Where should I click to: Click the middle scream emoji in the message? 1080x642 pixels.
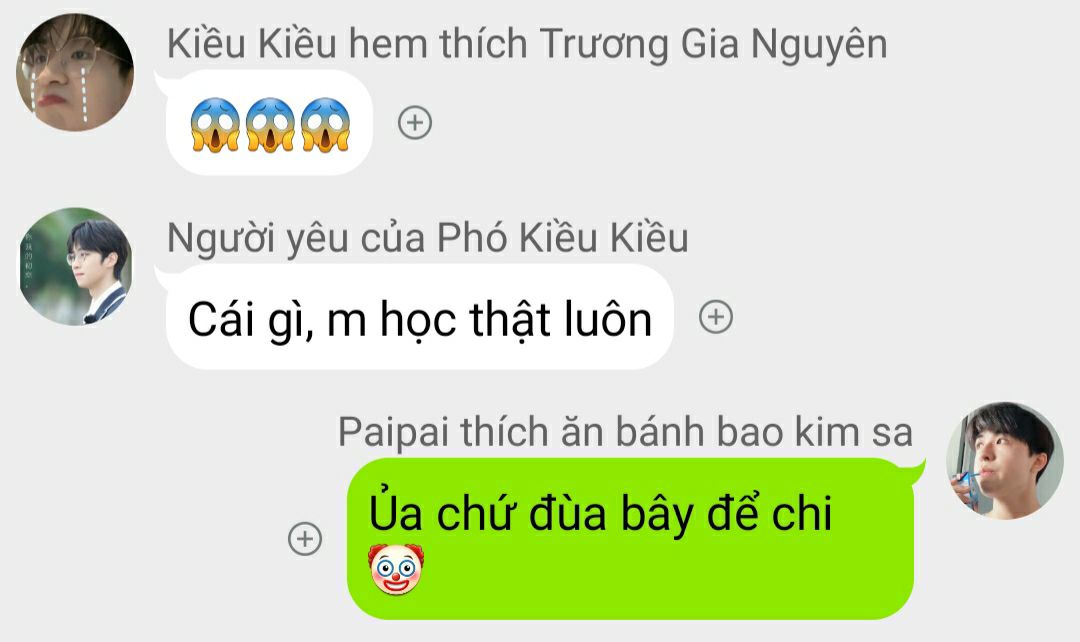tap(270, 125)
